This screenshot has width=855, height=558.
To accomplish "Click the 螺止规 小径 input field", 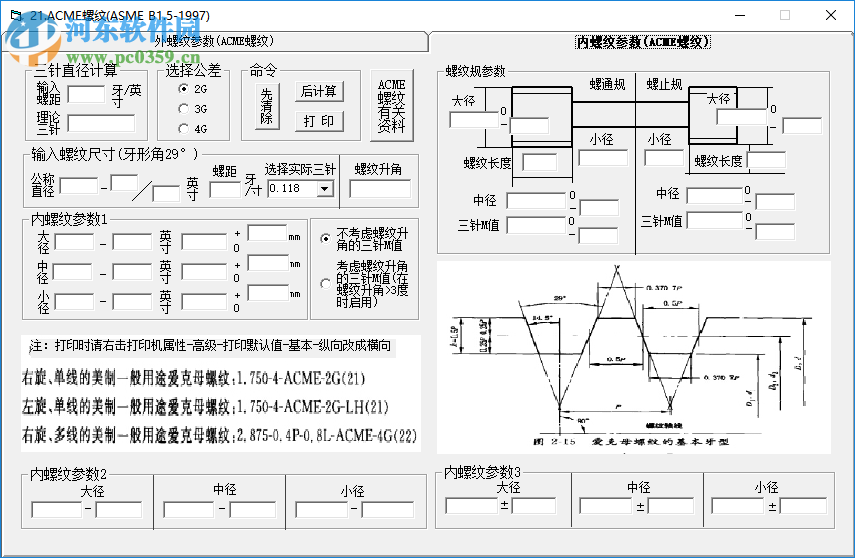I will pyautogui.click(x=664, y=158).
